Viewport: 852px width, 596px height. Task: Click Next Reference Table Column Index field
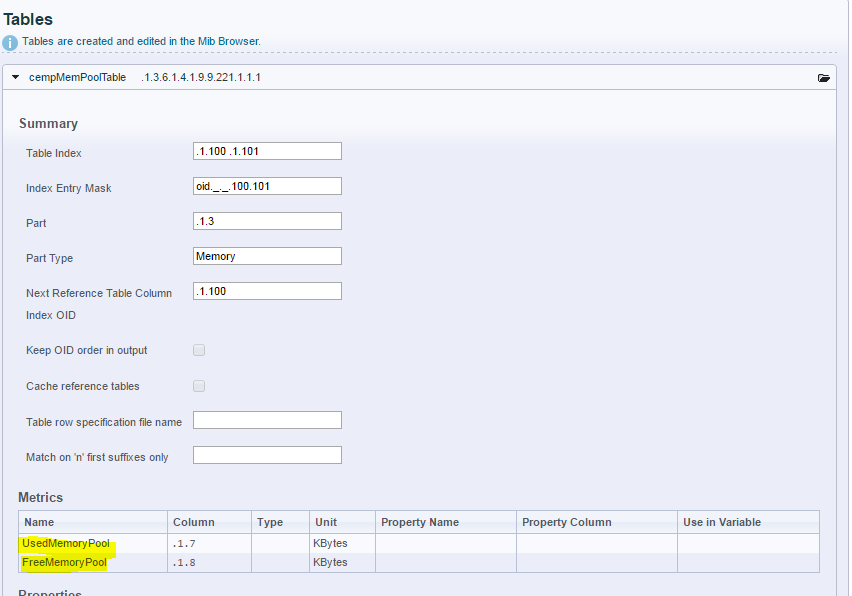pyautogui.click(x=267, y=291)
